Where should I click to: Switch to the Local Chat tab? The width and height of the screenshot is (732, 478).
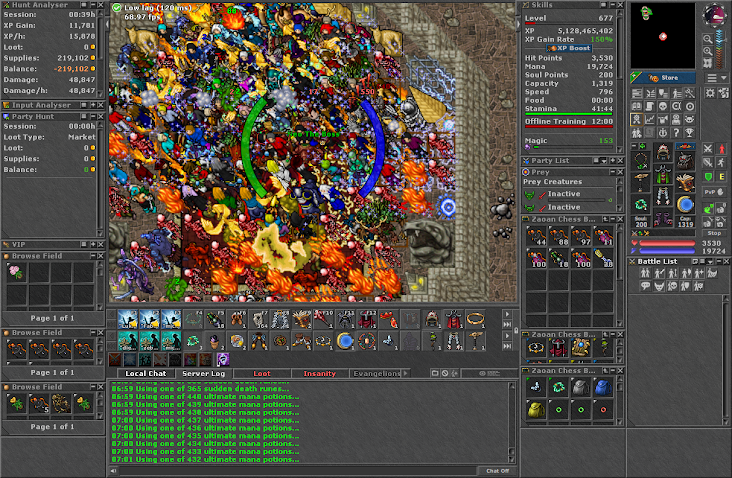point(146,373)
